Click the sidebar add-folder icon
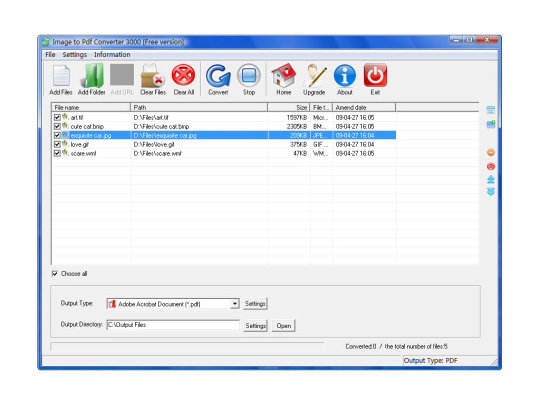This screenshot has width=540, height=405. tap(491, 124)
